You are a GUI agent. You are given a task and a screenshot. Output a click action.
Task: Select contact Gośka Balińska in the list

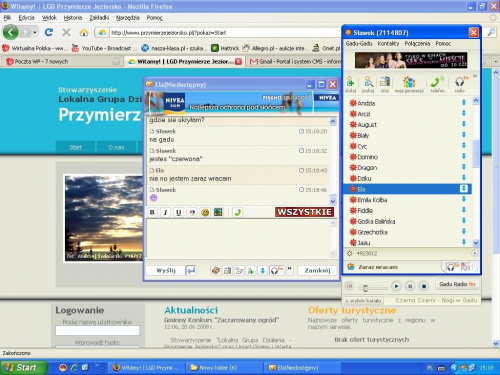407,221
